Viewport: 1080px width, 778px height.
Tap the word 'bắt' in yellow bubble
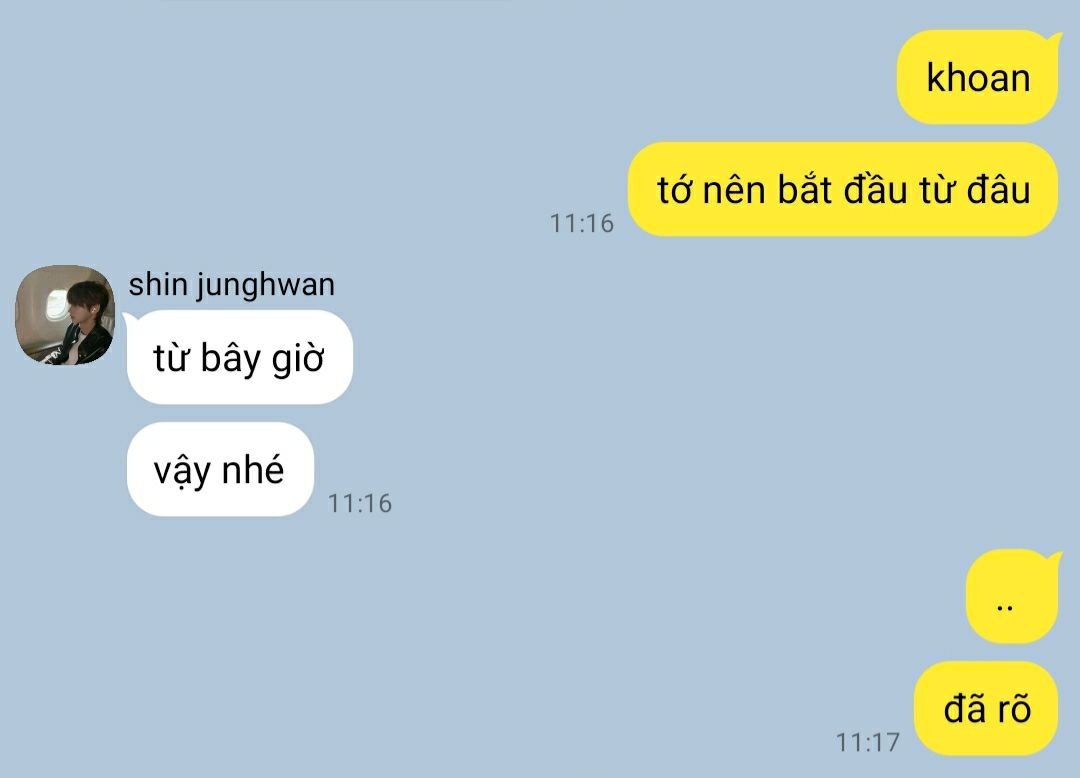(805, 188)
